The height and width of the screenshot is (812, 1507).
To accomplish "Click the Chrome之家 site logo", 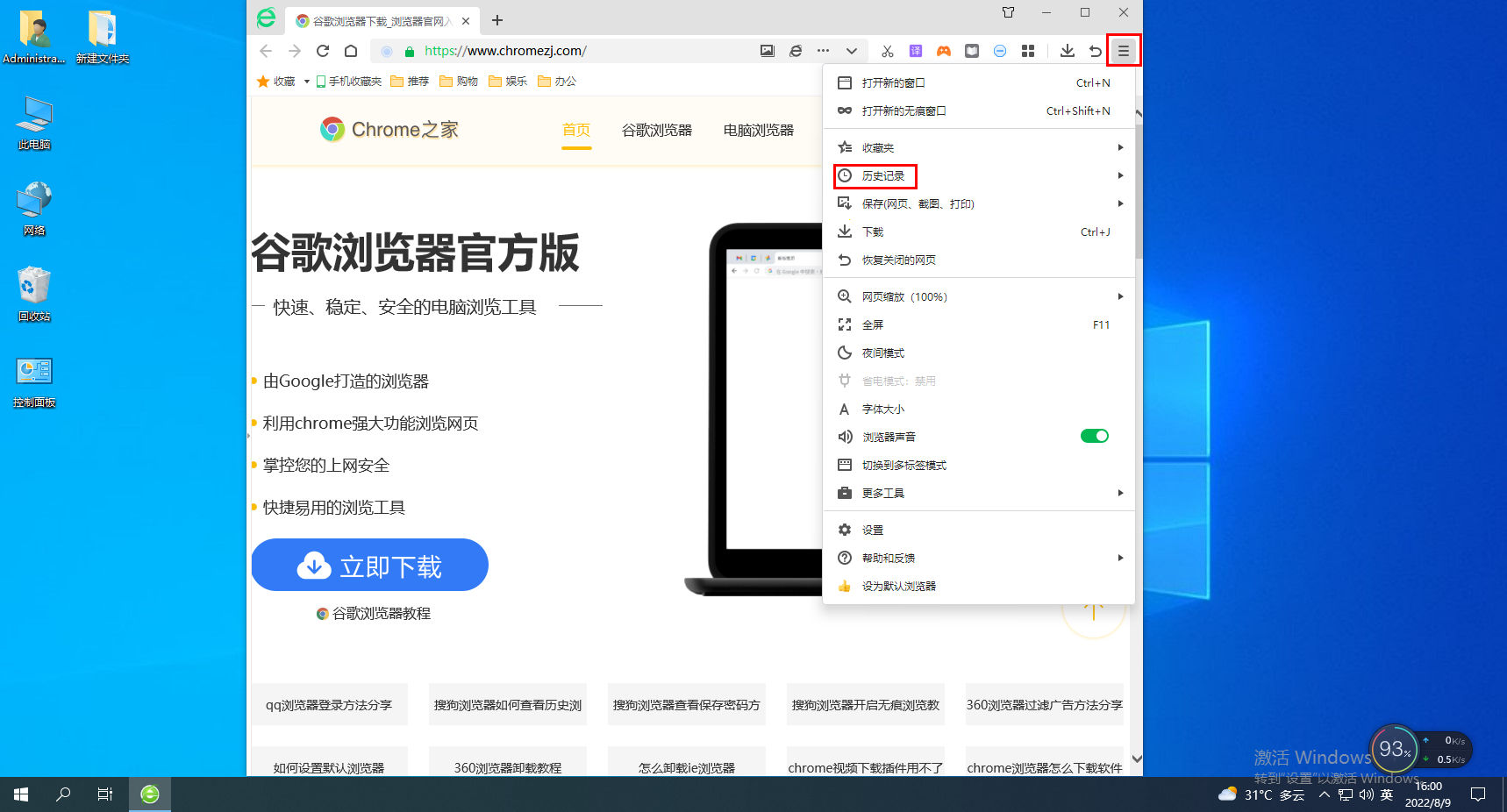I will pos(389,130).
